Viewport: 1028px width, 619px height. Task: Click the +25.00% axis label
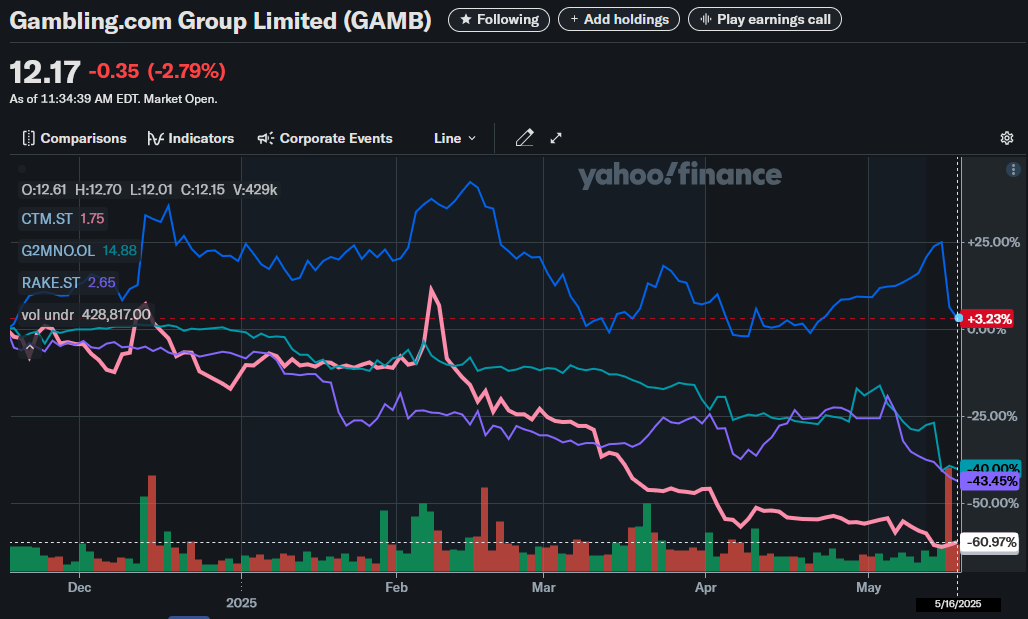coord(993,243)
